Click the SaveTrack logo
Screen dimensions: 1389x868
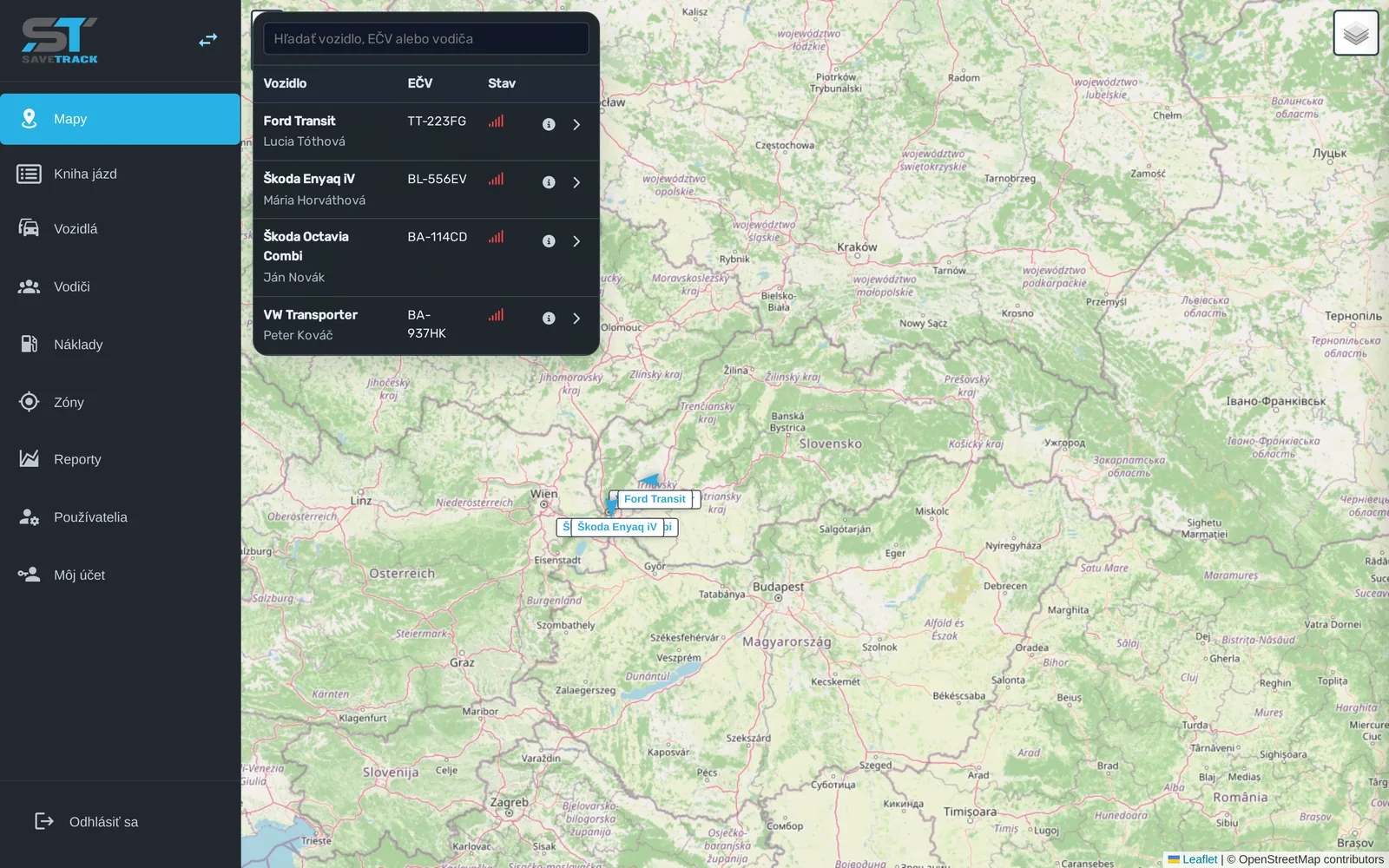[x=59, y=41]
